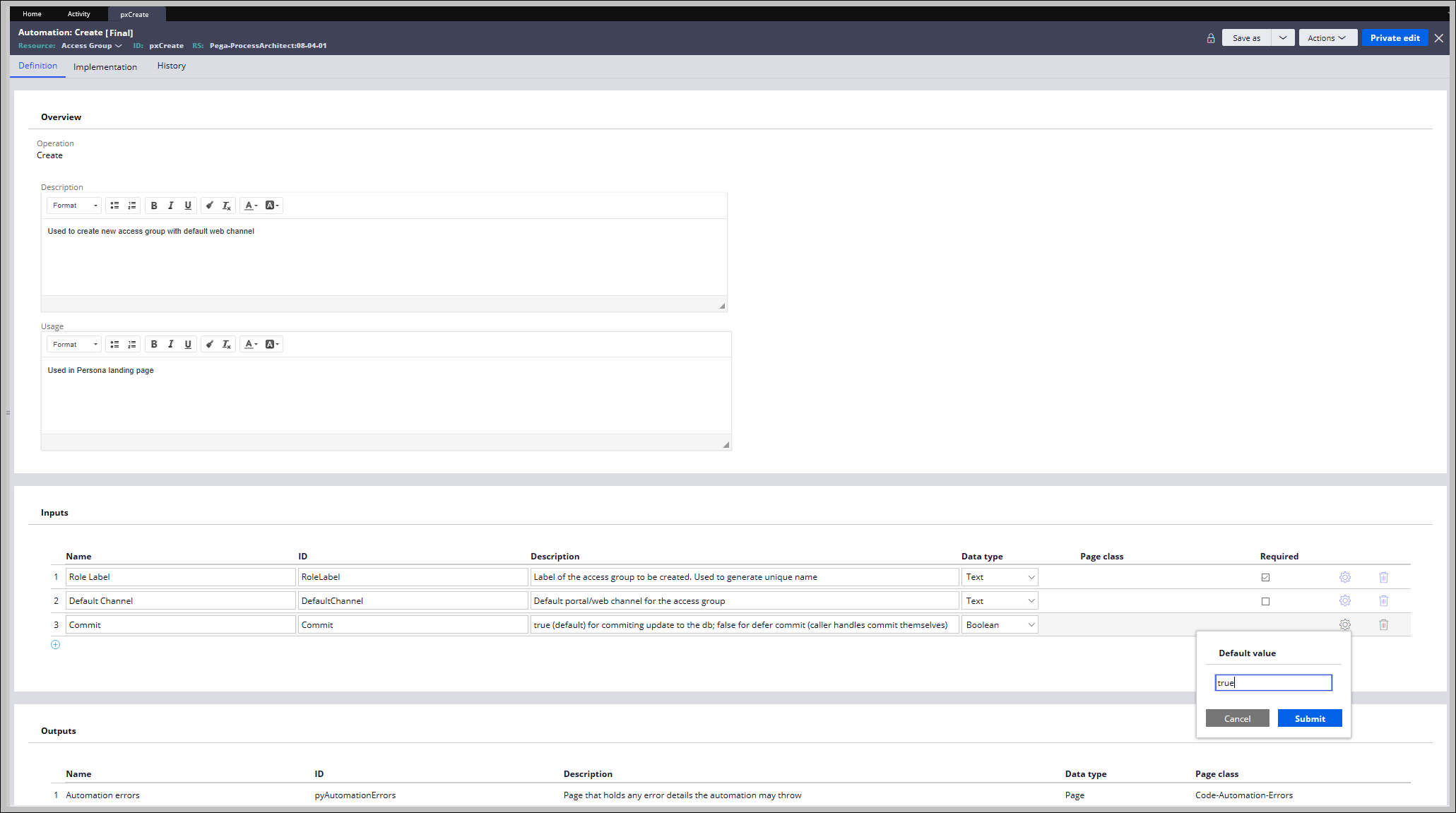Viewport: 1456px width, 813px height.
Task: Open text color picker in Description editor
Action: point(251,206)
